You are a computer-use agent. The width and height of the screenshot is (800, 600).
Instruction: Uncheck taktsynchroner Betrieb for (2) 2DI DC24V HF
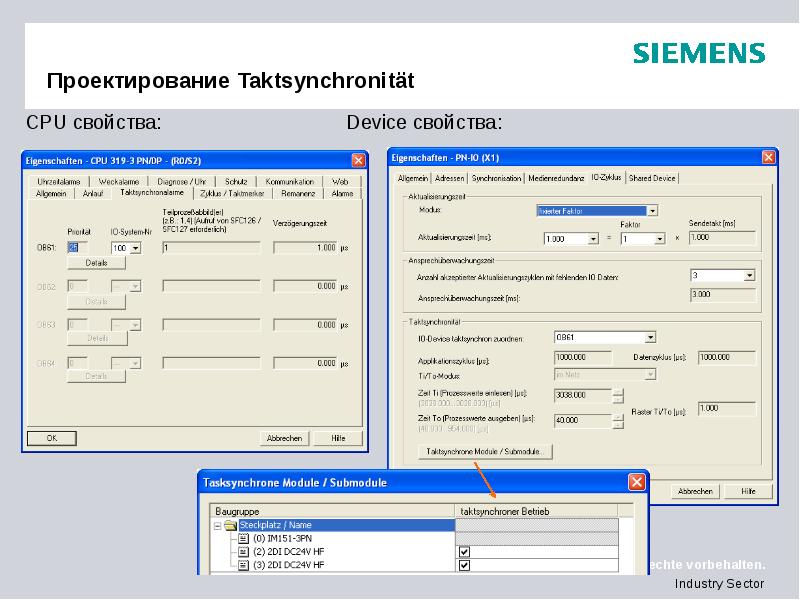click(x=464, y=552)
